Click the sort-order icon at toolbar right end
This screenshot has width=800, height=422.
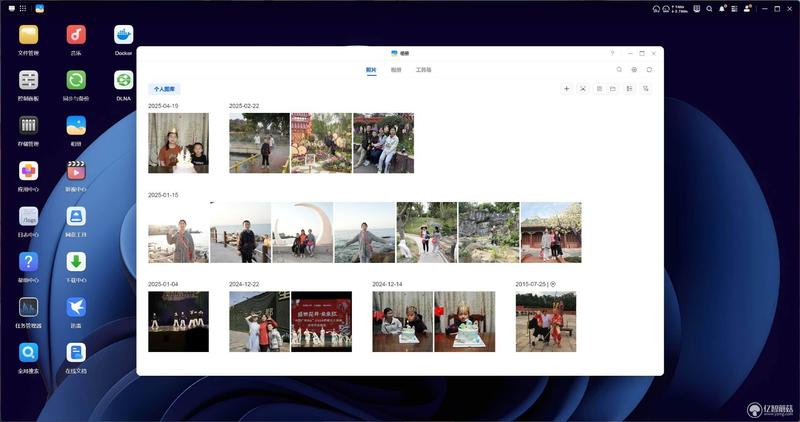(646, 89)
